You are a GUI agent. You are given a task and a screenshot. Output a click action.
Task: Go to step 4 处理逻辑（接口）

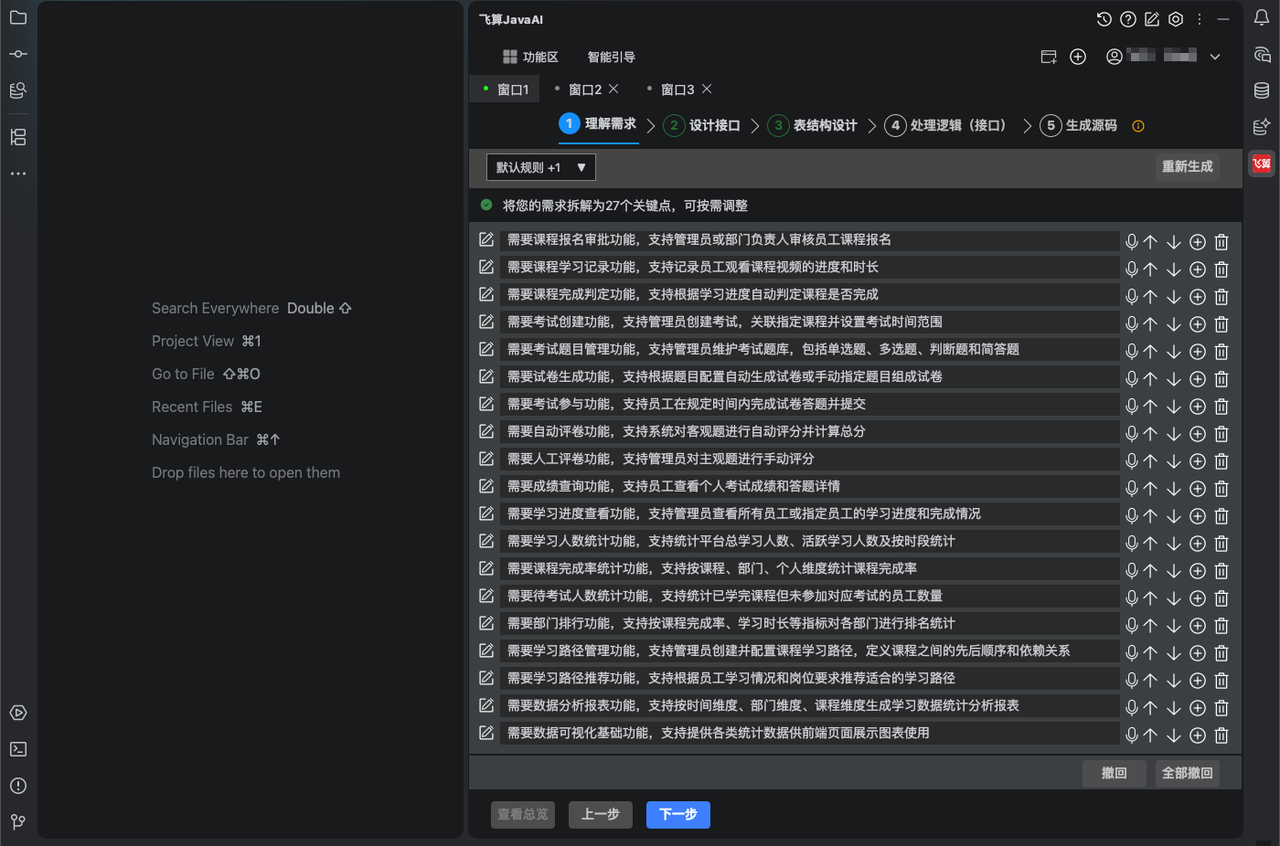pyautogui.click(x=945, y=125)
